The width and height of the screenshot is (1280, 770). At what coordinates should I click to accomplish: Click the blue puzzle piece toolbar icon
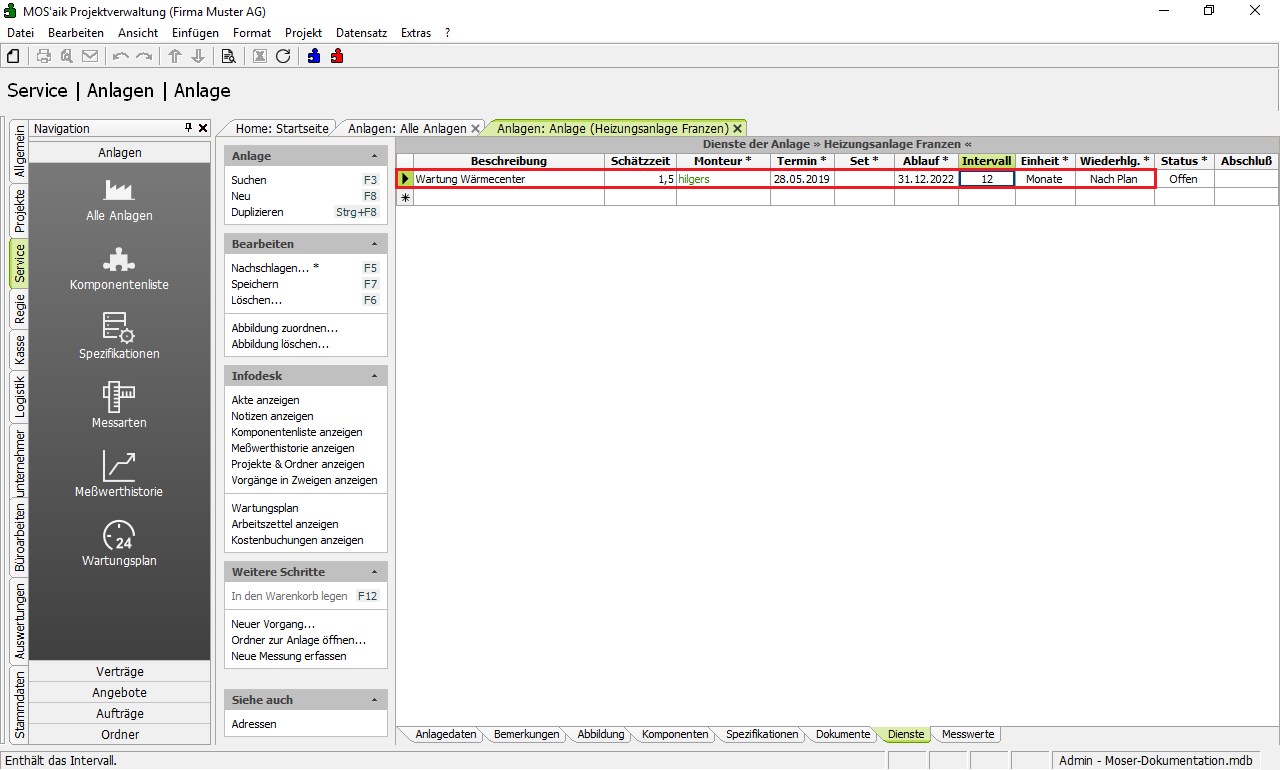[x=314, y=56]
